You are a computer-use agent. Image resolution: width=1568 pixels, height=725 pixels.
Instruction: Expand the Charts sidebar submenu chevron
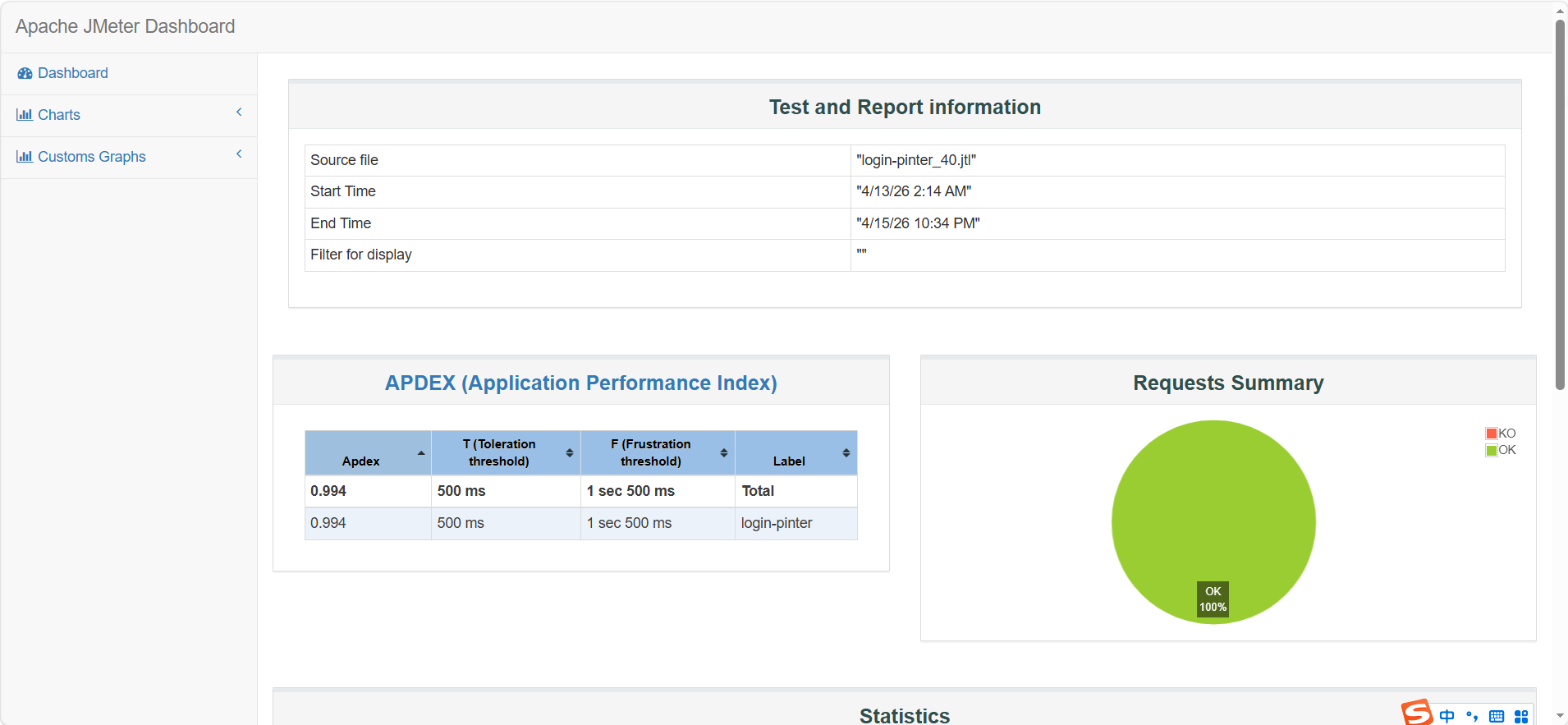pyautogui.click(x=239, y=112)
